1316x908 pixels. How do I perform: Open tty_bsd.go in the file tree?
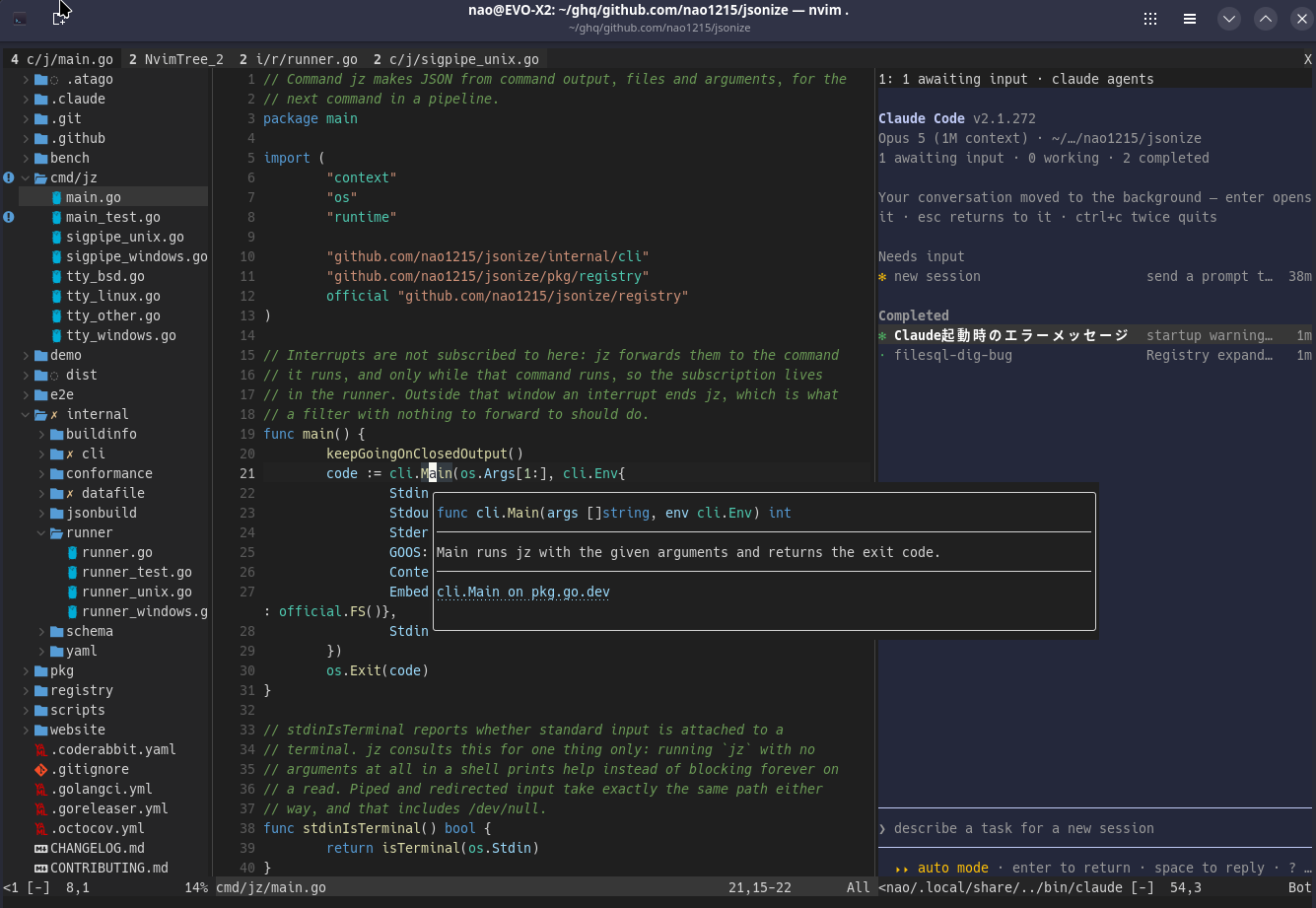tap(105, 276)
